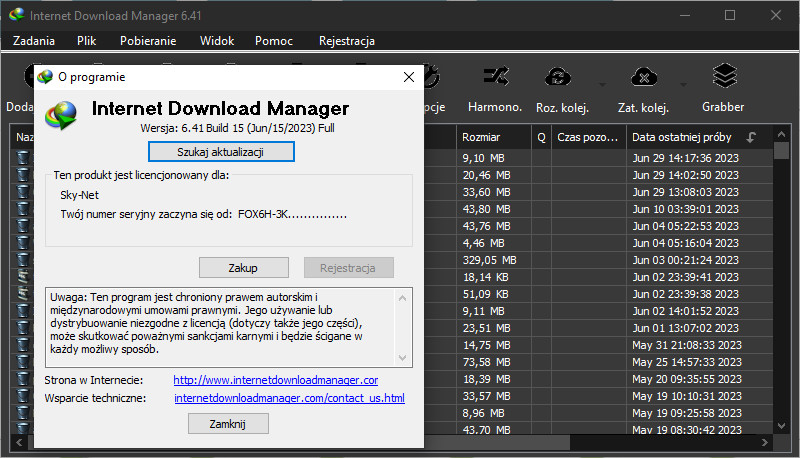Click the scroll-up arrow in the notice text box
Image resolution: width=800 pixels, height=458 pixels.
point(403,298)
